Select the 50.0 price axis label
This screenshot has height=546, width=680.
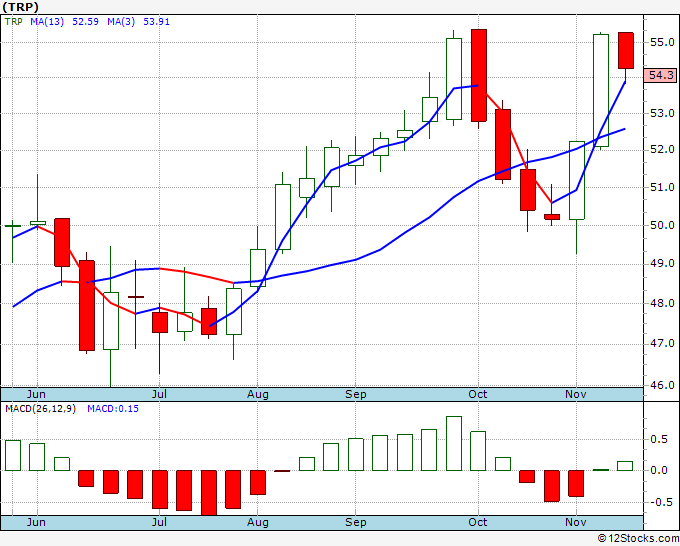click(x=662, y=226)
